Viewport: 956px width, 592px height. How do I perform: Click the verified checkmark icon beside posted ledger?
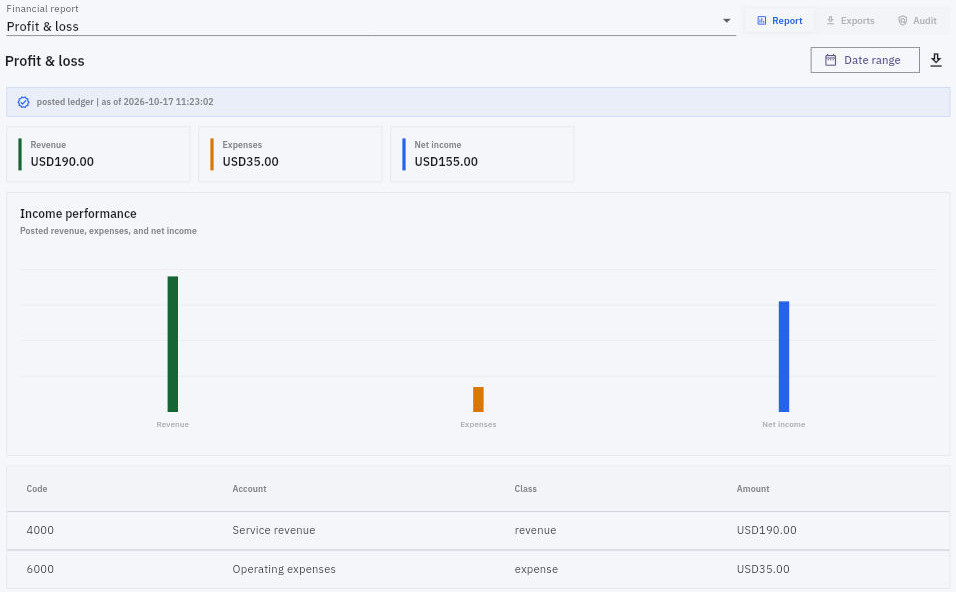pyautogui.click(x=23, y=102)
